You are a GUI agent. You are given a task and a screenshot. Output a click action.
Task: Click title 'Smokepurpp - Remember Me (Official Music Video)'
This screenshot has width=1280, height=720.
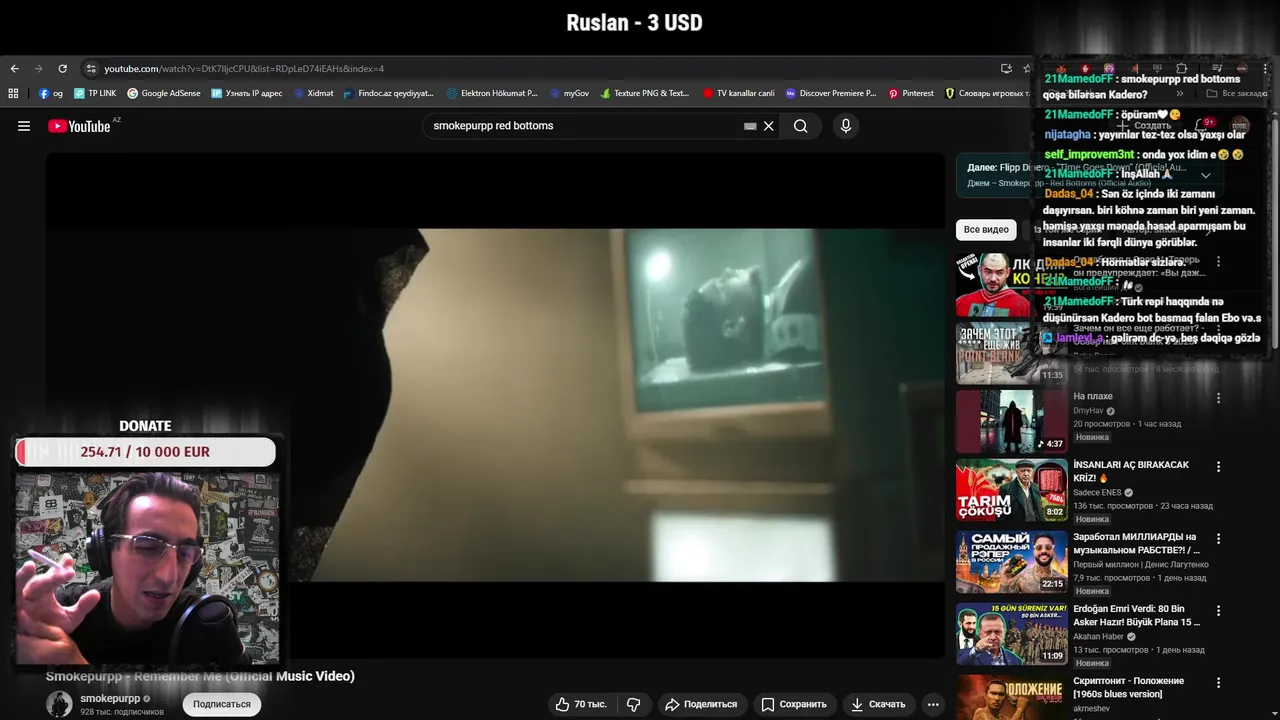coord(200,676)
